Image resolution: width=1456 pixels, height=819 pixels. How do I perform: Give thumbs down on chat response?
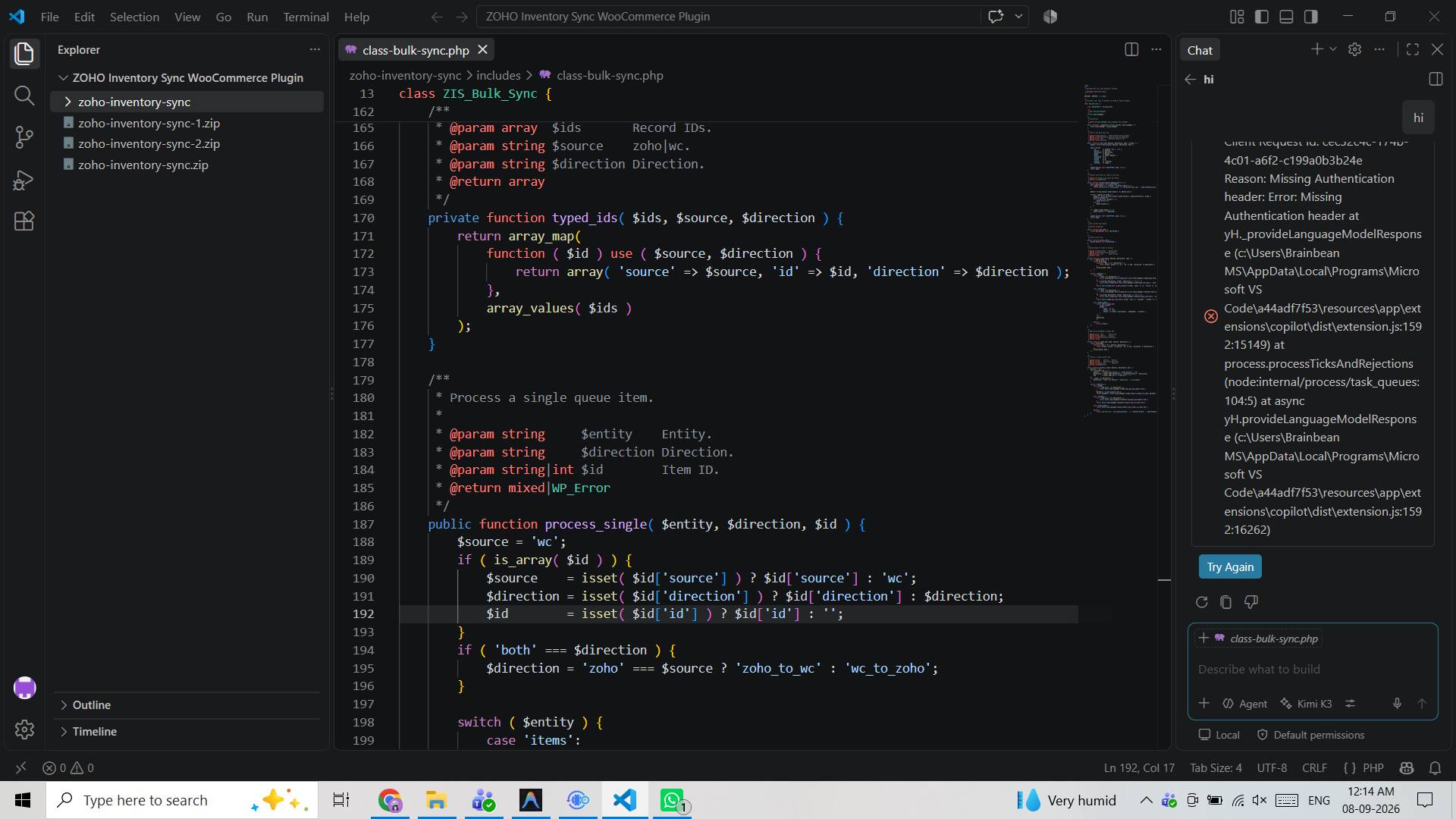click(x=1251, y=602)
